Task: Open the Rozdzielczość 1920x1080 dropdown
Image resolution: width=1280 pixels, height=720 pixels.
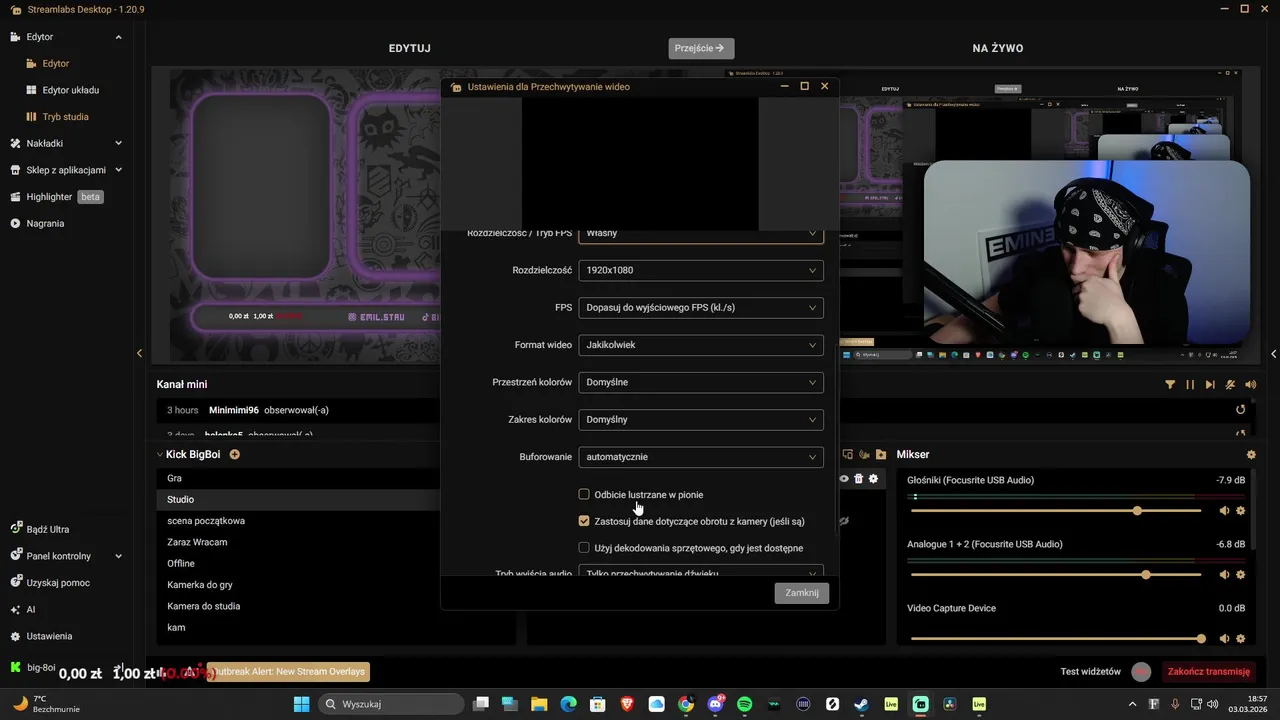Action: tap(701, 270)
